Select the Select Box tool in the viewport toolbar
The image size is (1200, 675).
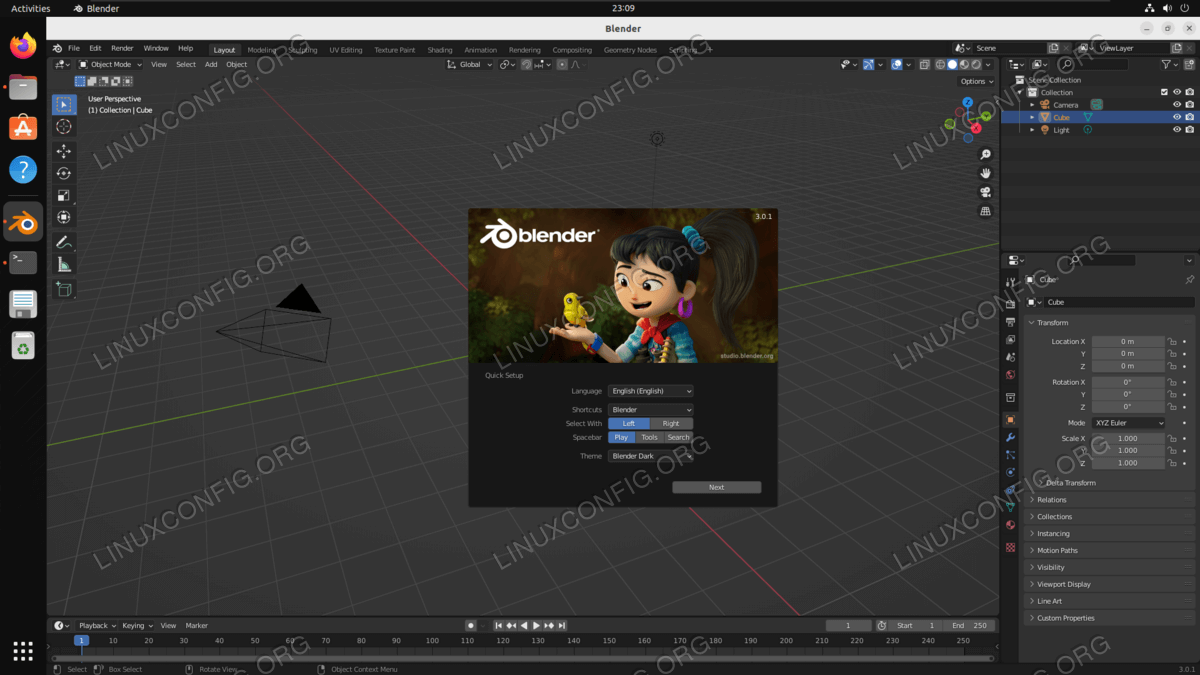pos(64,104)
